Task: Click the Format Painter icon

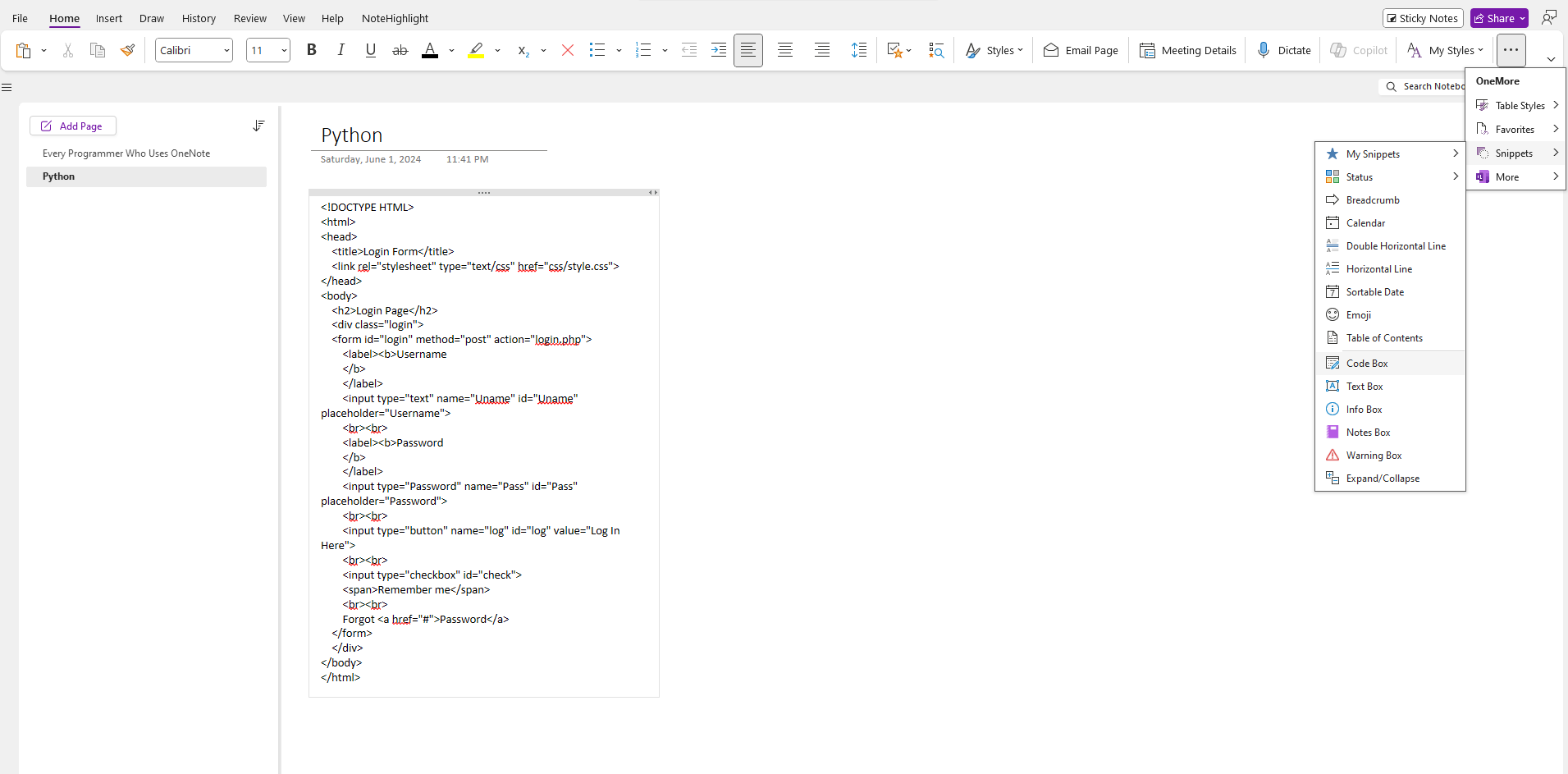Action: click(127, 50)
